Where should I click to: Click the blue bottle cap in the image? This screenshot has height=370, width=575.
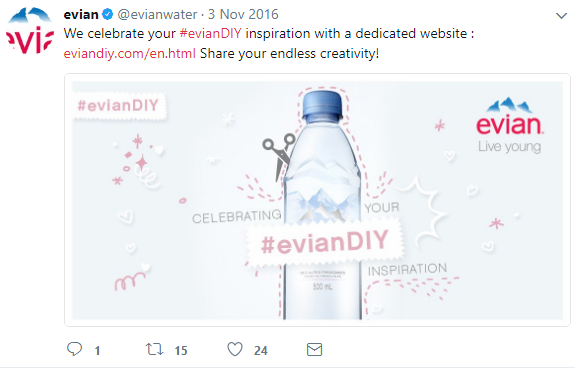[322, 105]
